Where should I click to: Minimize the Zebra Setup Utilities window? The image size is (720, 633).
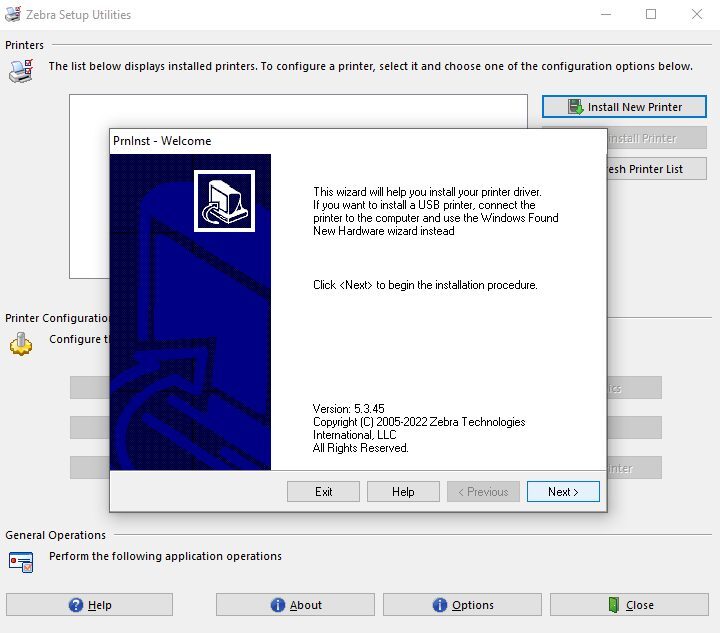(x=606, y=14)
